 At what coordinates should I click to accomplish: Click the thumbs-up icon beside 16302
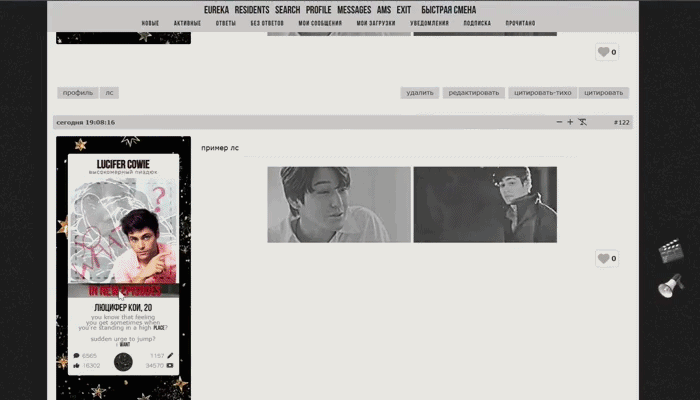[x=76, y=365]
